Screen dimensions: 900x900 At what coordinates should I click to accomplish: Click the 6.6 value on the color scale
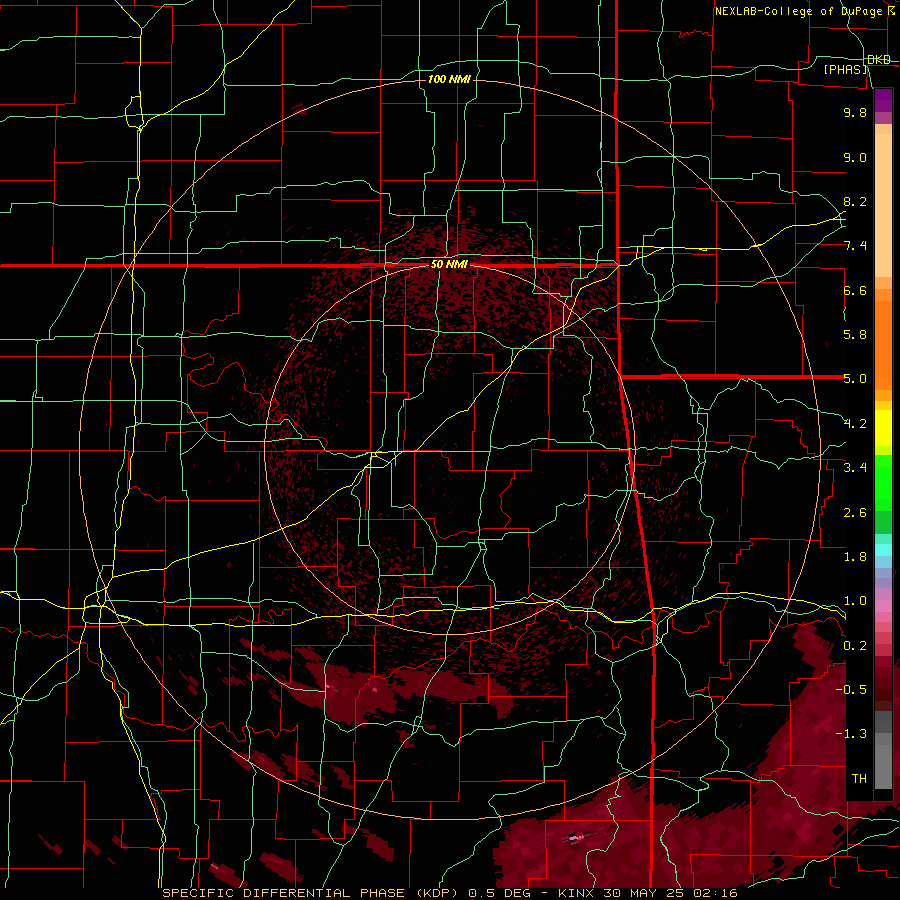click(855, 290)
